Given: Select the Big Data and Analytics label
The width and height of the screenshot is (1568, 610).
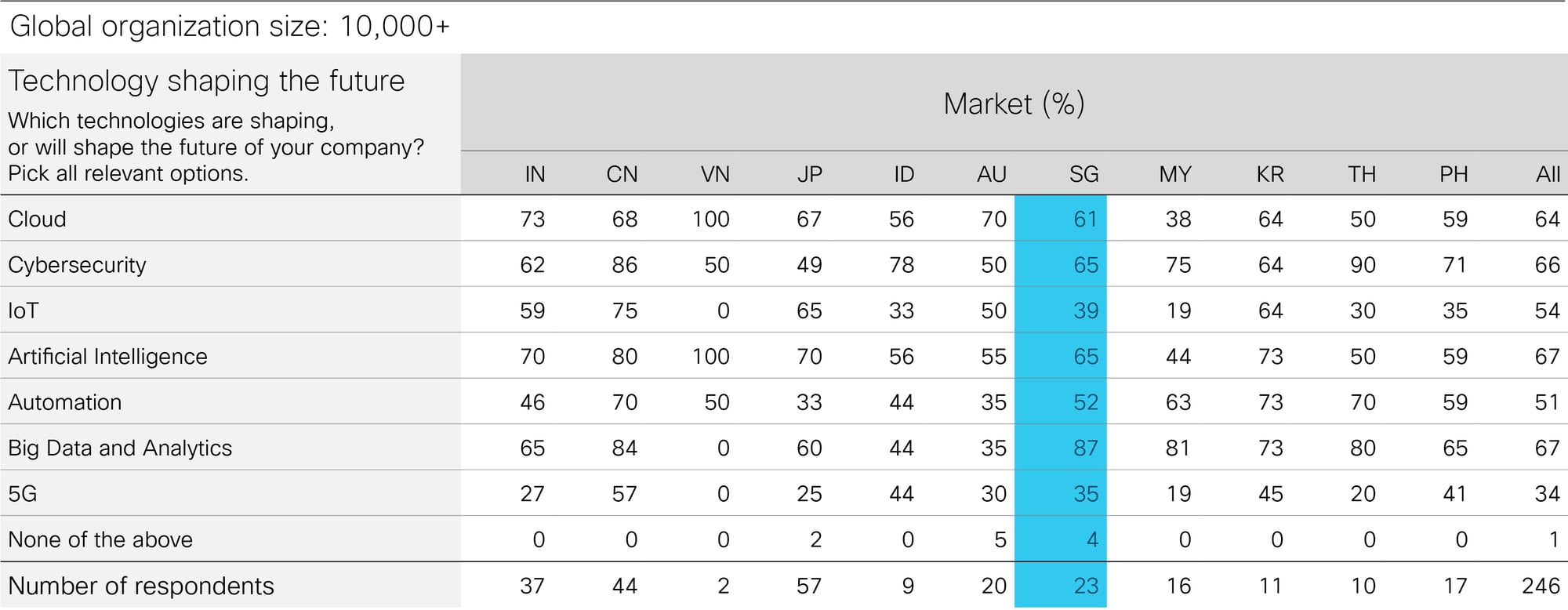Looking at the screenshot, I should (120, 448).
